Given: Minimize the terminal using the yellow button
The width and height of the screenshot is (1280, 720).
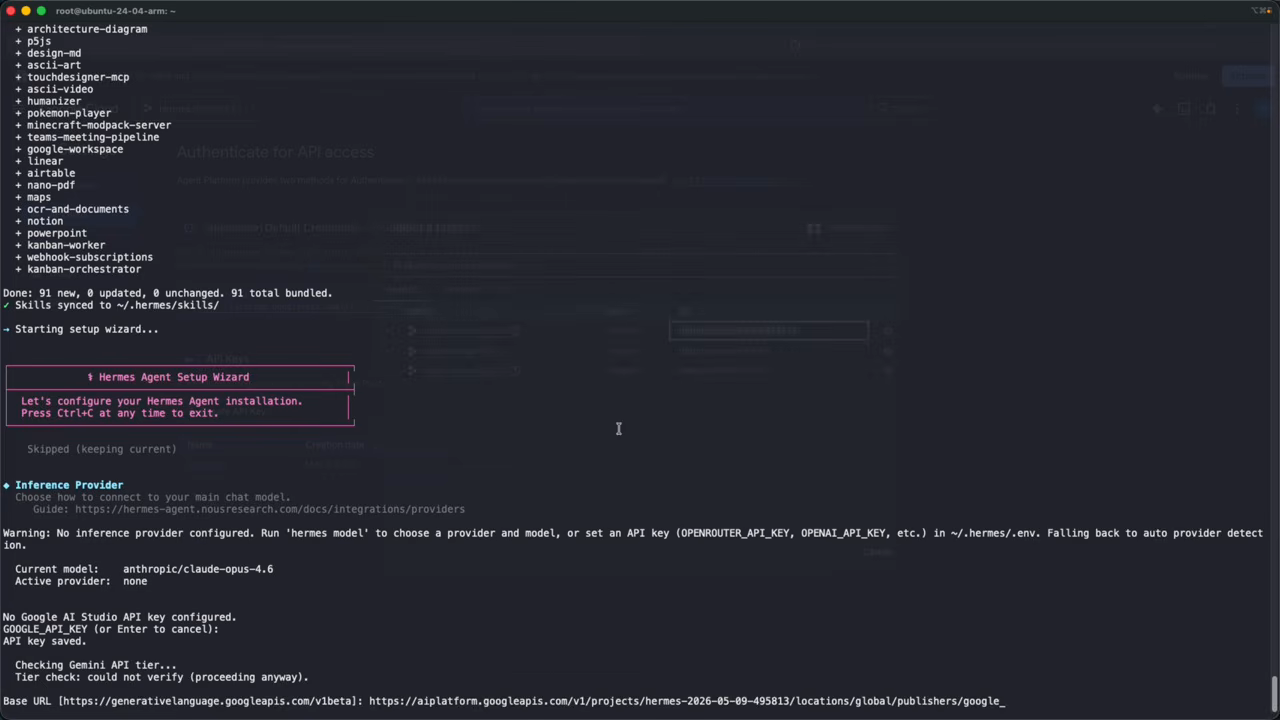Looking at the screenshot, I should (x=26, y=10).
